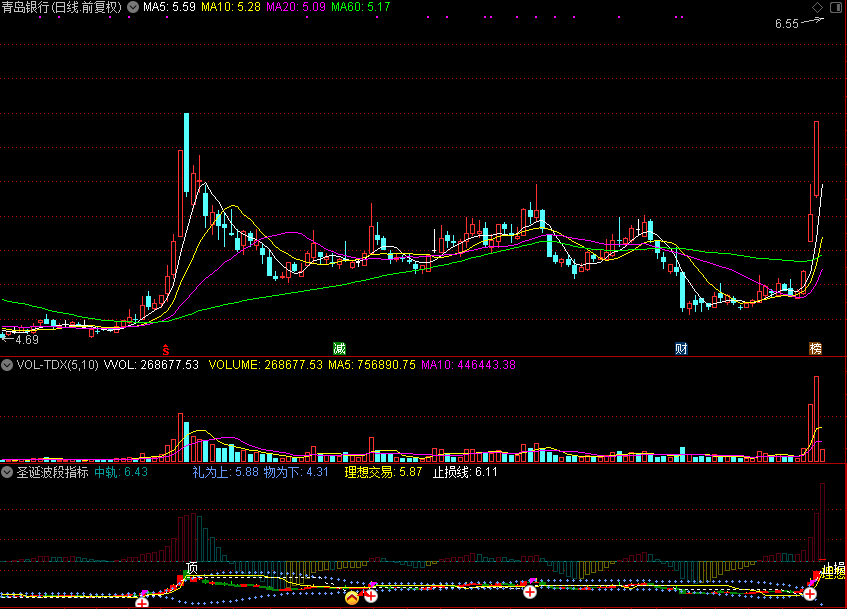Select the green MA60: 5.17 legend
Viewport: 847px width, 609px height.
360,7
